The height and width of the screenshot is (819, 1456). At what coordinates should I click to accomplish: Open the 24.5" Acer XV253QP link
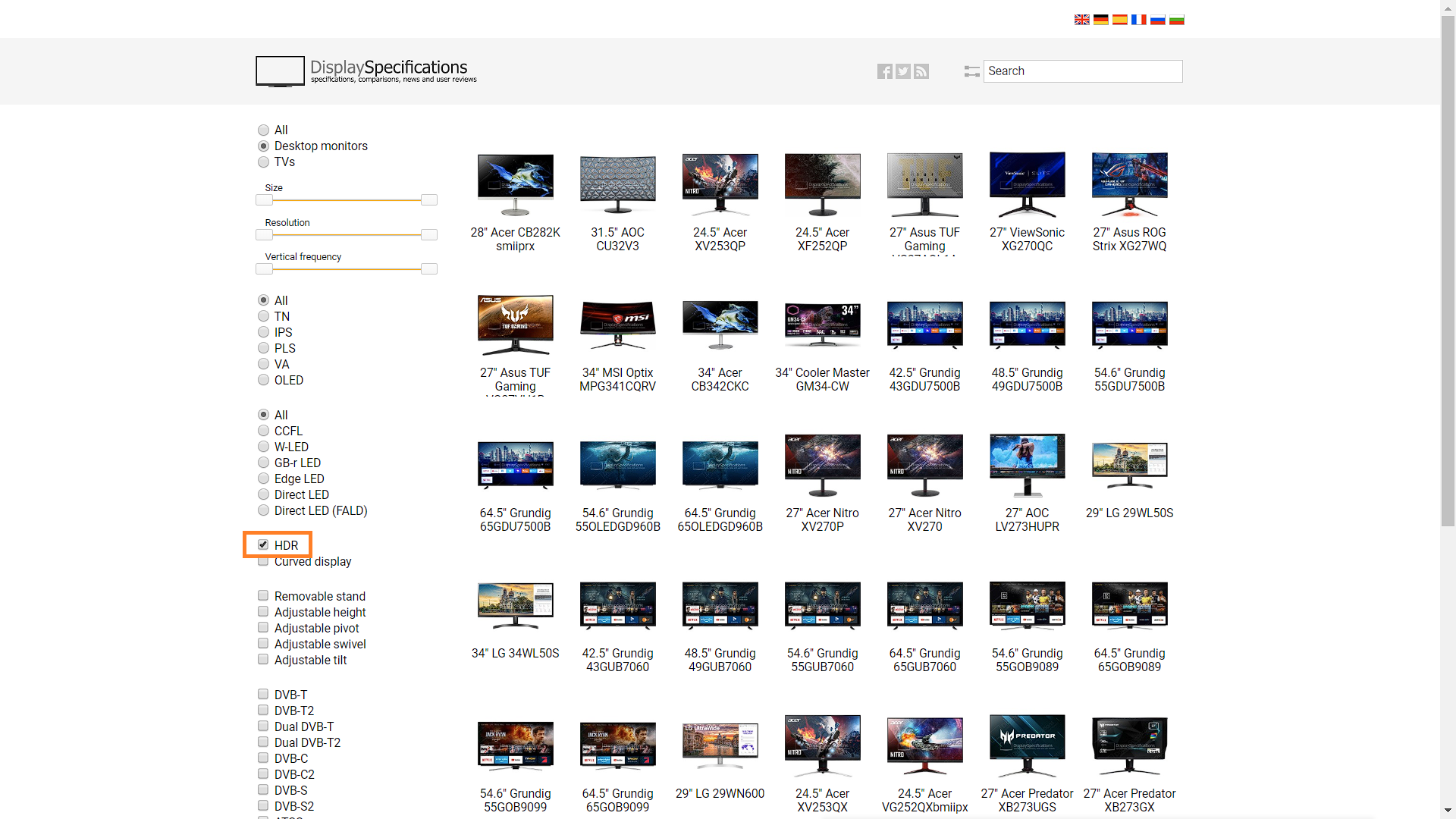tap(720, 240)
